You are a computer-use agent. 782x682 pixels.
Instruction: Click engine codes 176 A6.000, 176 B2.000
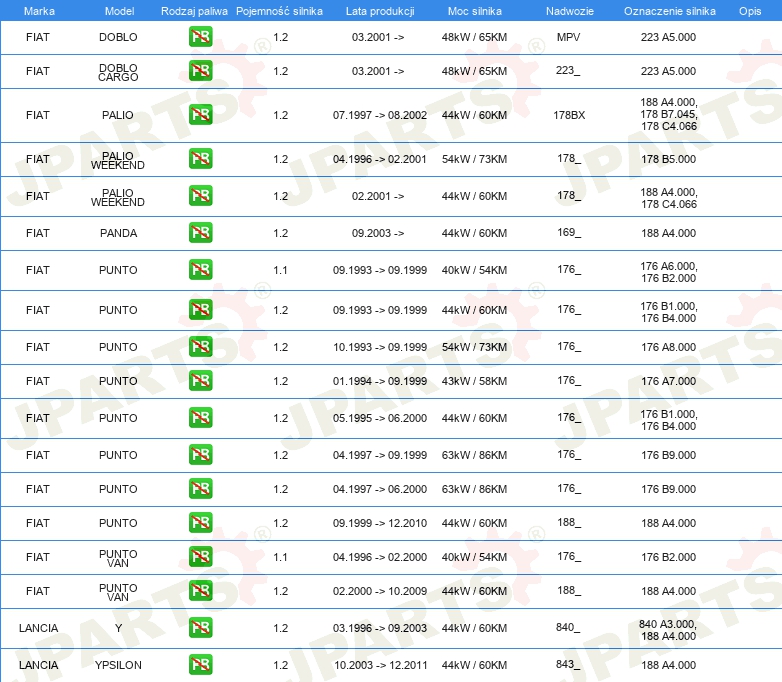coord(669,272)
